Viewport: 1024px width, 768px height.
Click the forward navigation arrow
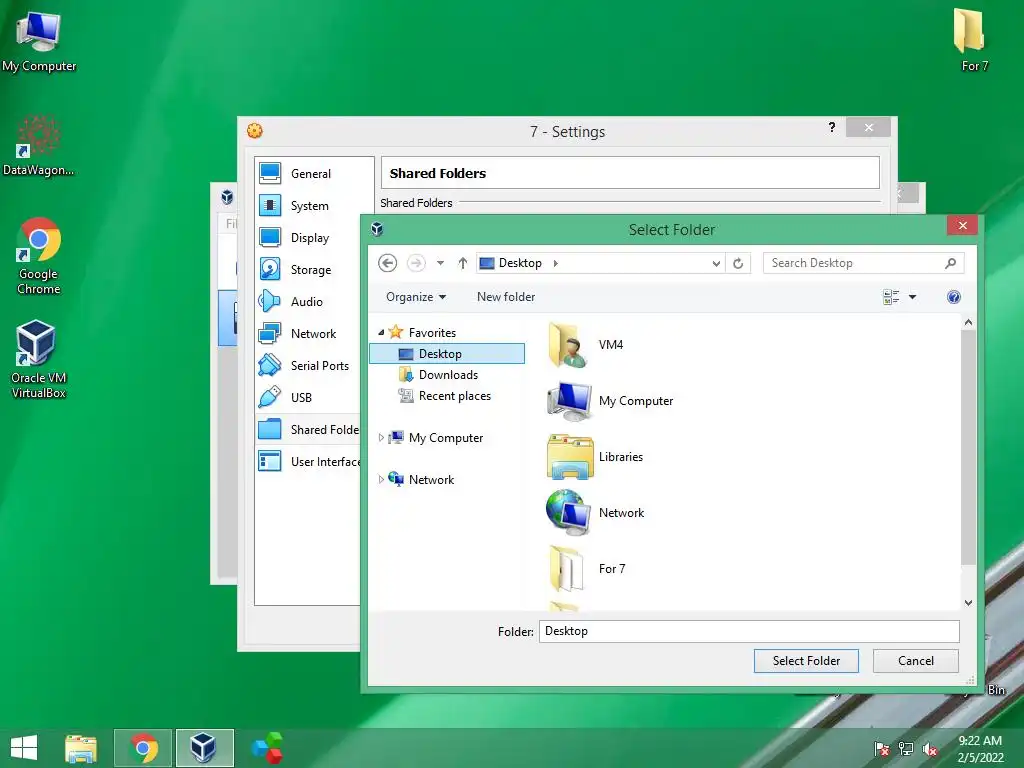click(416, 263)
